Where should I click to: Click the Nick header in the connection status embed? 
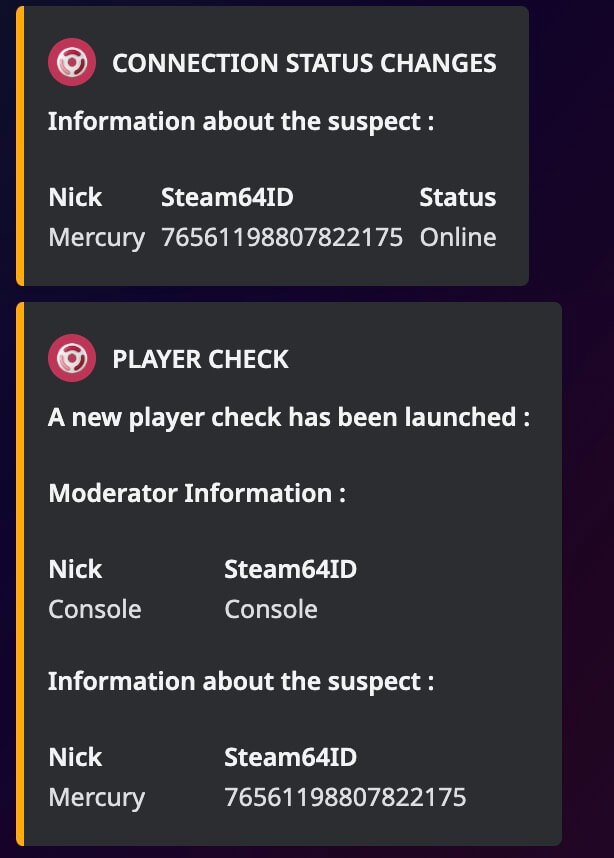click(75, 197)
